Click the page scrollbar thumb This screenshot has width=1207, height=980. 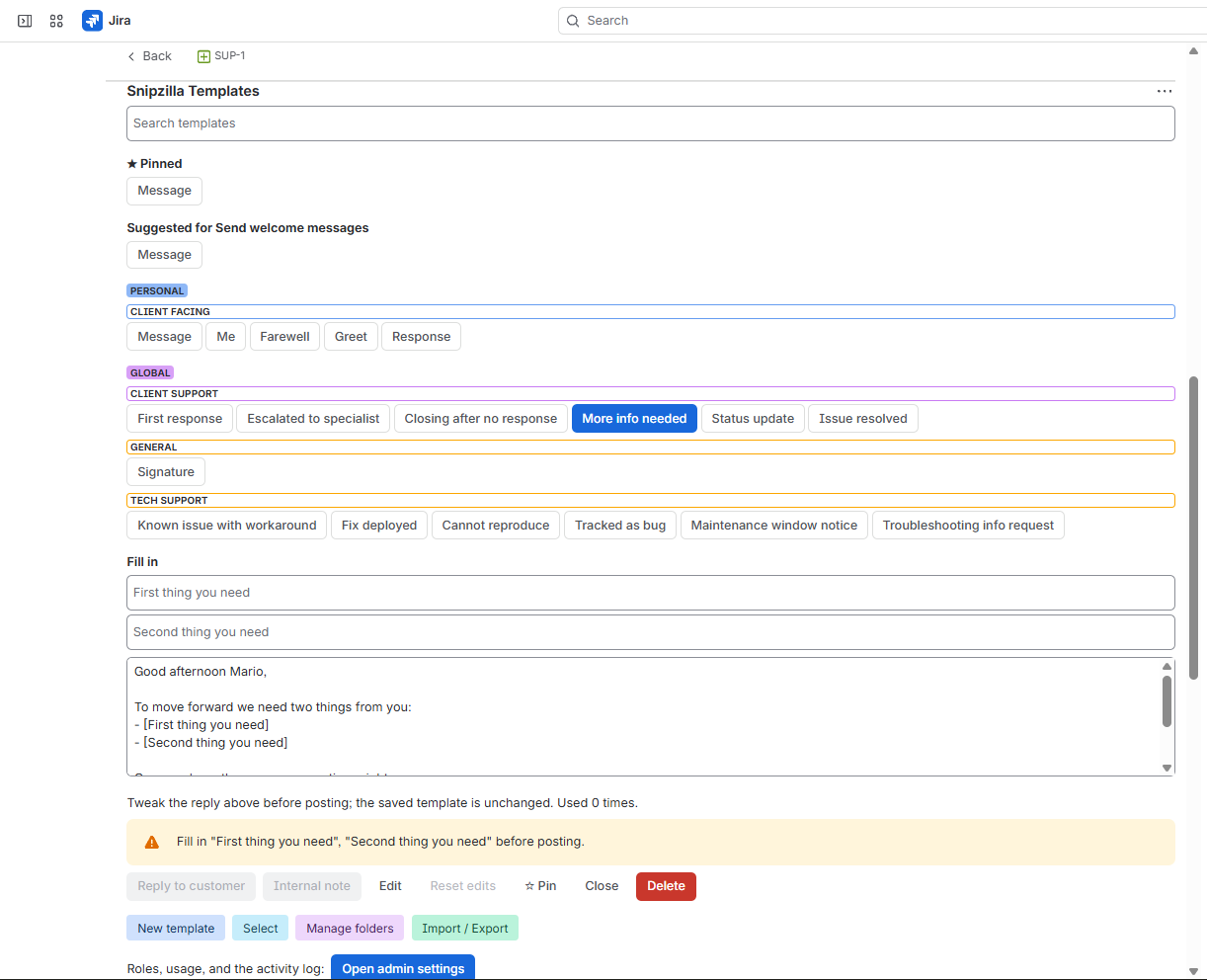click(x=1194, y=529)
